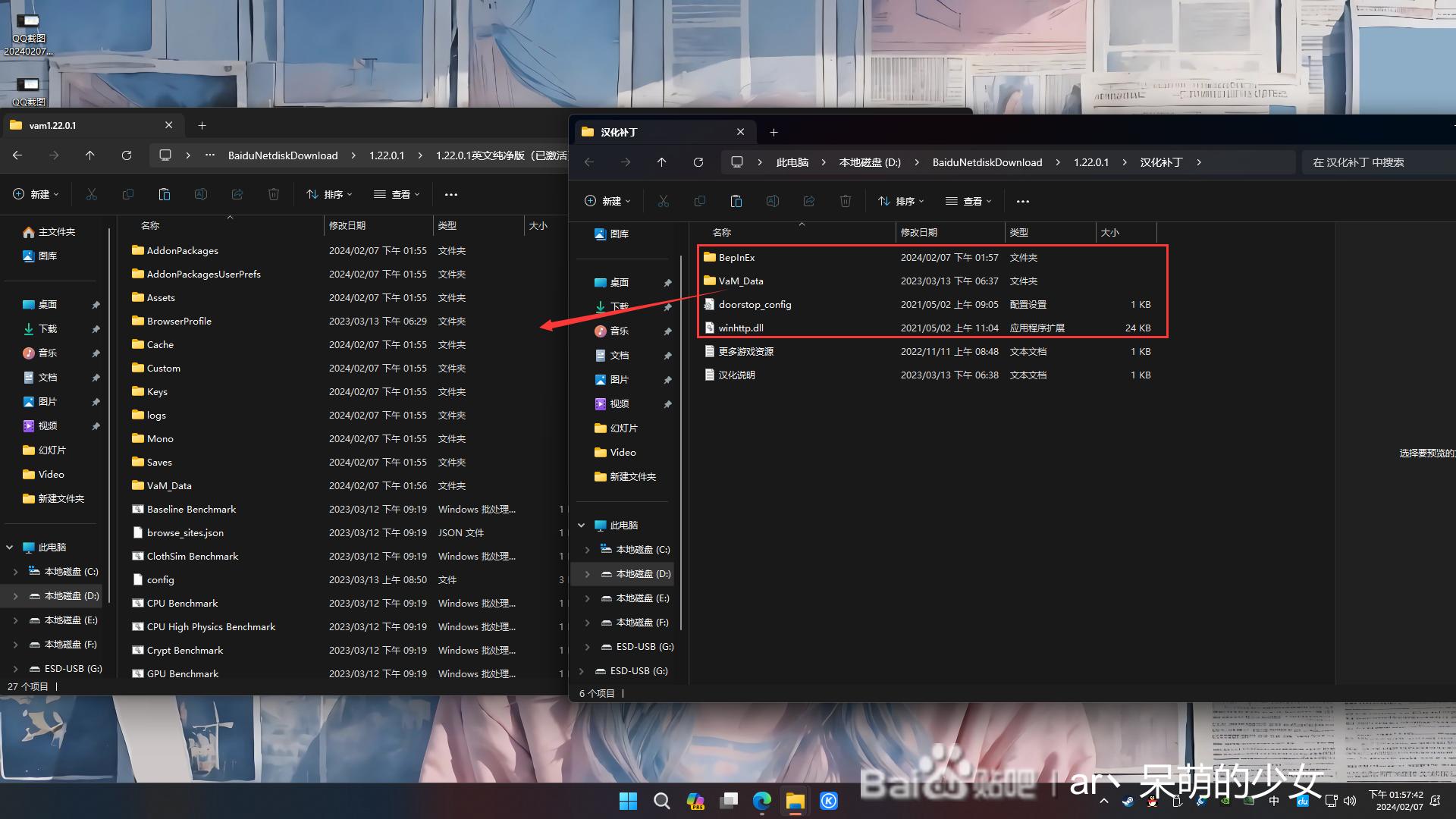Expand ESD-USB (G:) in vam1.22.0.1 sidebar
1456x819 pixels.
pos(15,669)
